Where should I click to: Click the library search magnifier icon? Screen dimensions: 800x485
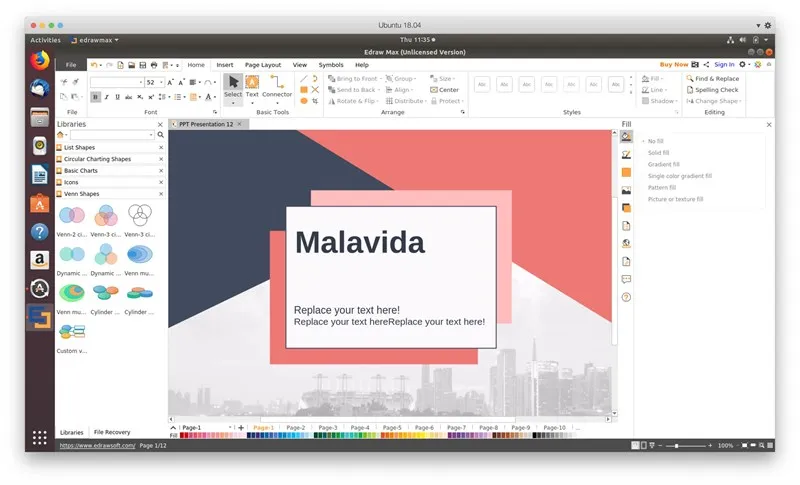click(x=160, y=134)
